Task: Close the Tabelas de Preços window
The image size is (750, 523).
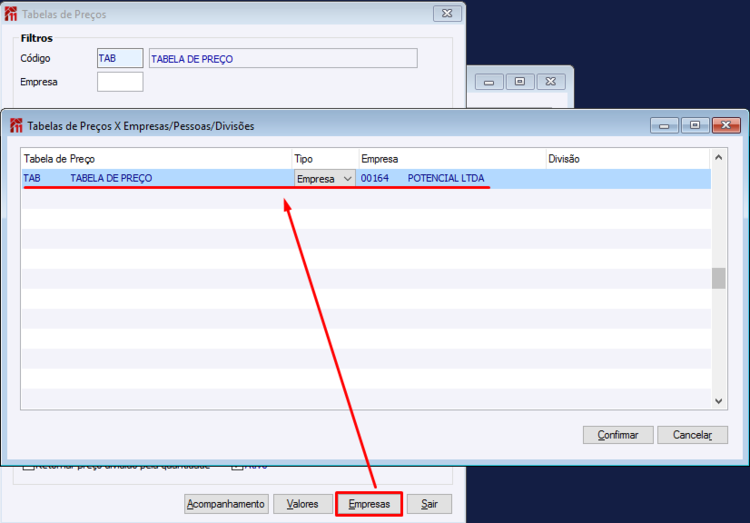Action: [447, 13]
